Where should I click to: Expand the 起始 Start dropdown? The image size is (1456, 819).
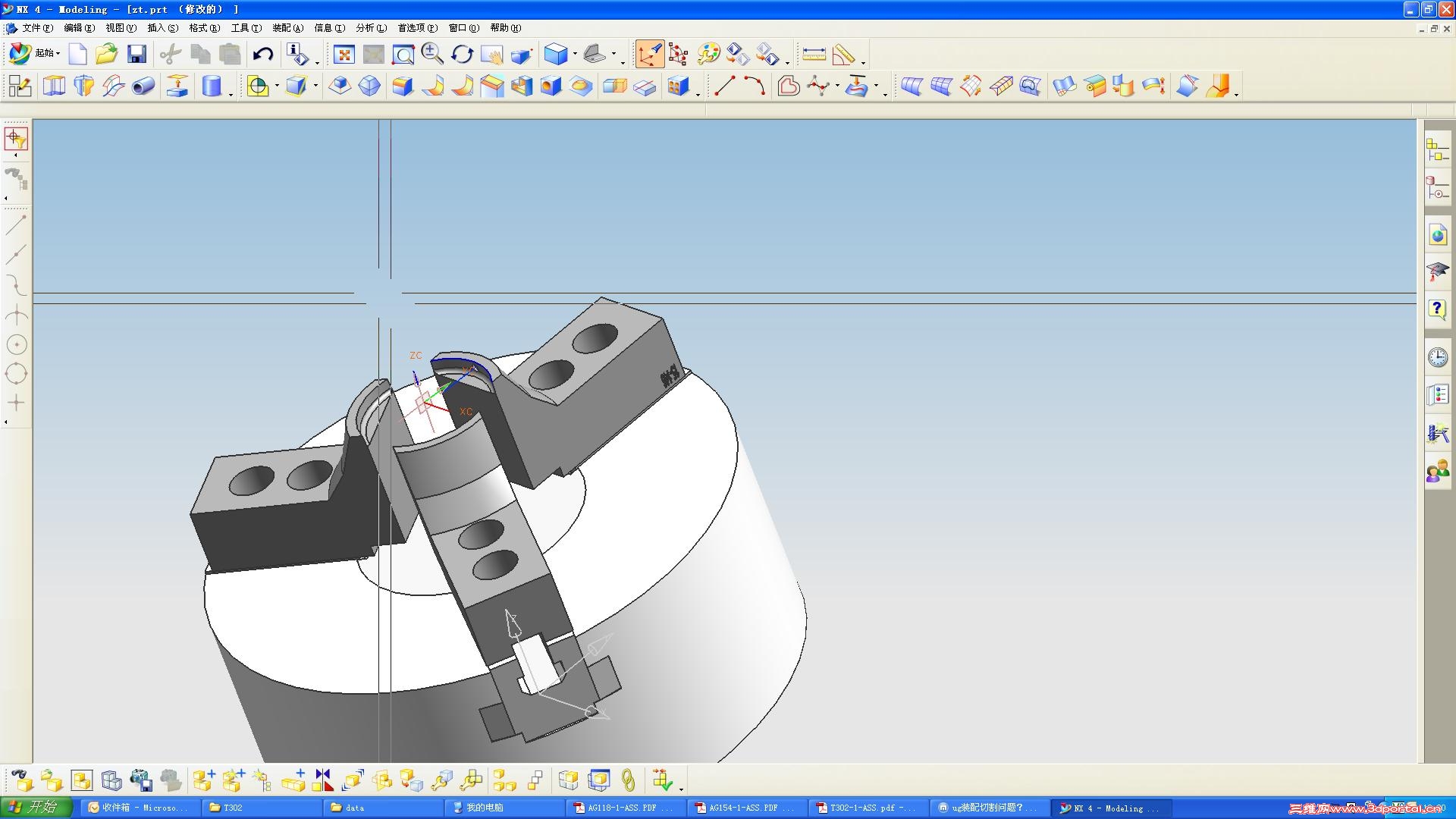[x=48, y=53]
